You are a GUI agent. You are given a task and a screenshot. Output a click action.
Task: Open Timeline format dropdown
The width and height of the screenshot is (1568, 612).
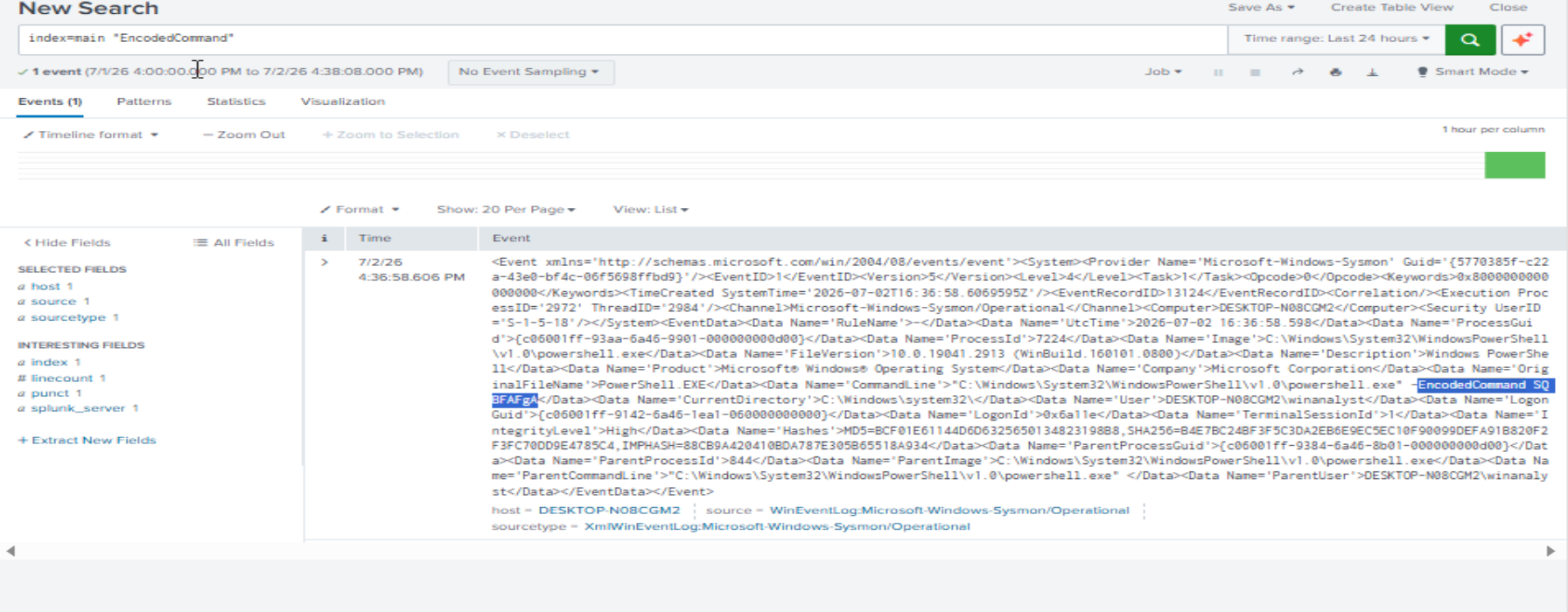[90, 135]
